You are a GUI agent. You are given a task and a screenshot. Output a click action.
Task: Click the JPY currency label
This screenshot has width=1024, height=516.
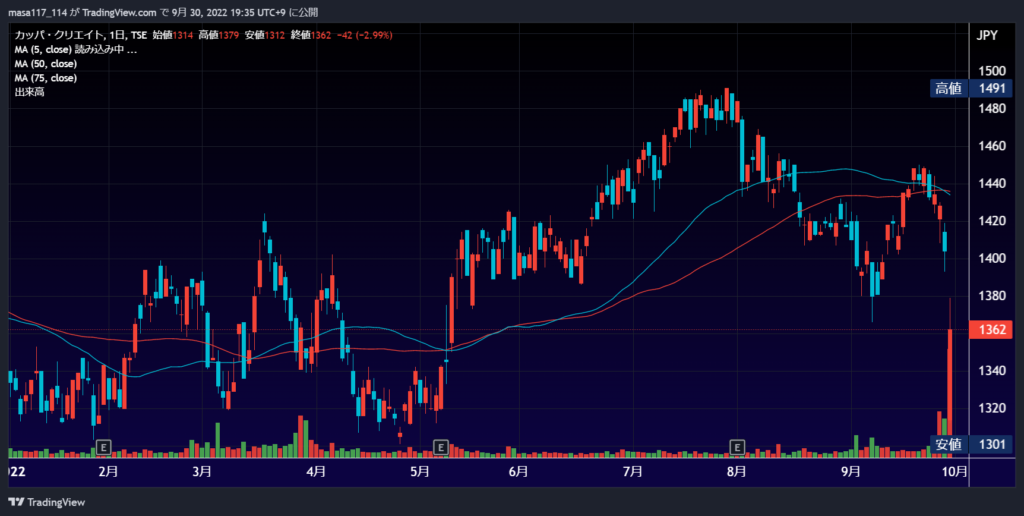point(987,36)
